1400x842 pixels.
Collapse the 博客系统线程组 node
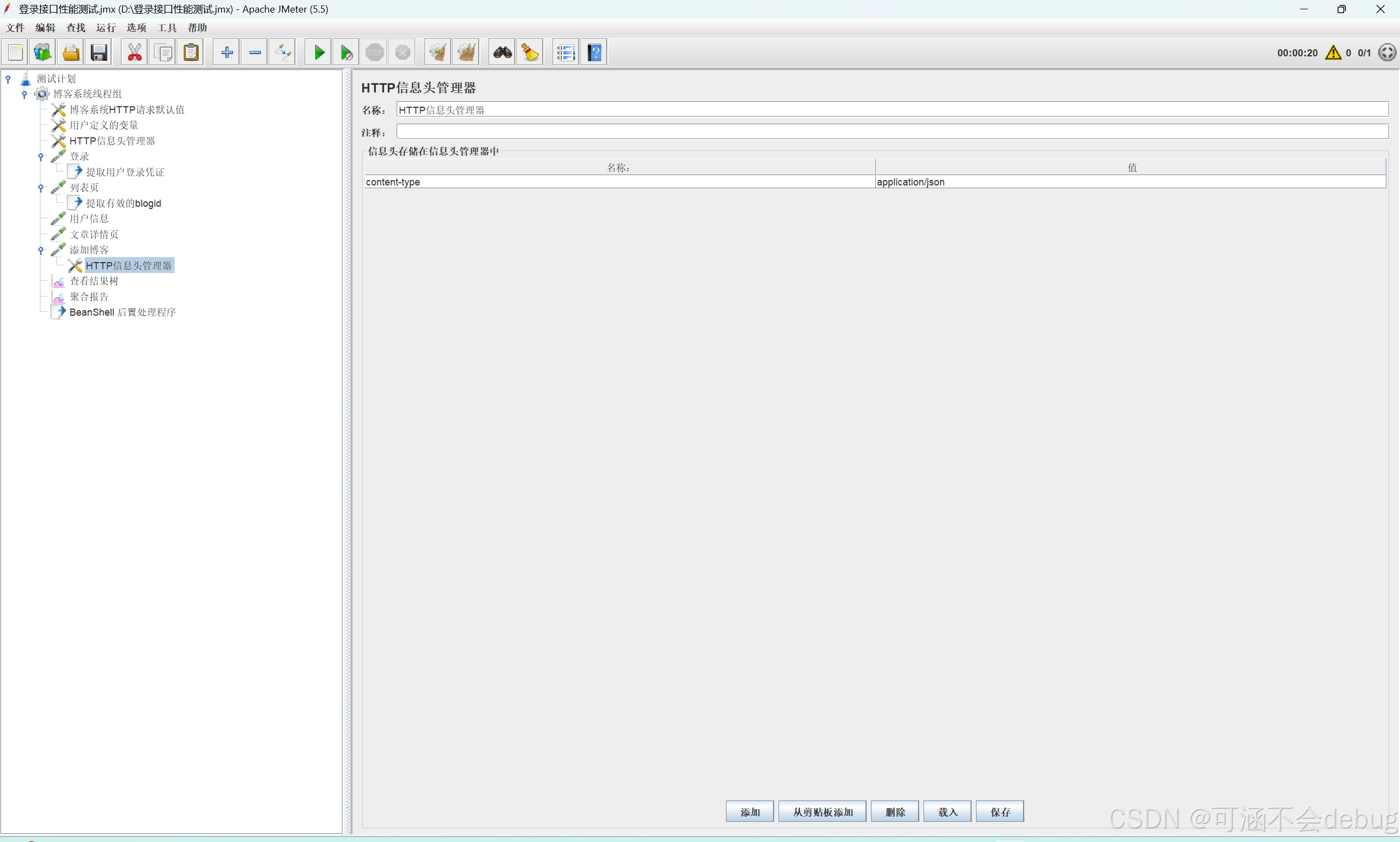25,94
